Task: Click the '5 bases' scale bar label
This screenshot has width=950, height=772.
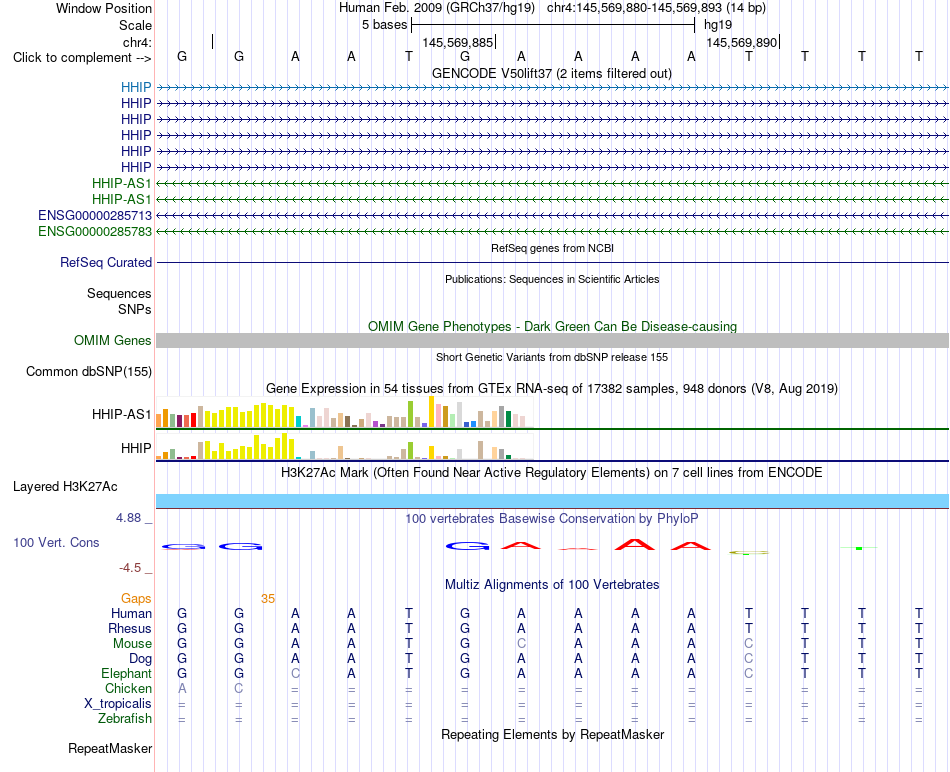Action: click(385, 25)
